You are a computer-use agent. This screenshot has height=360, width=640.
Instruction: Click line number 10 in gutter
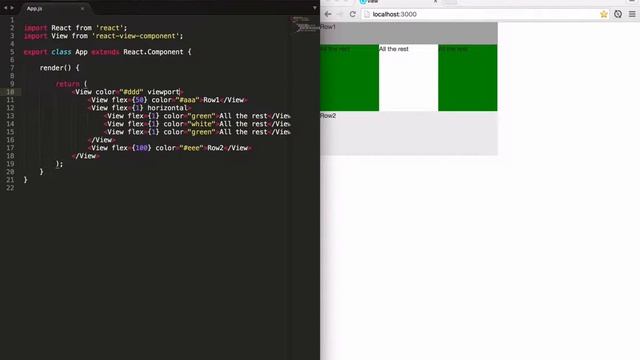(x=10, y=92)
